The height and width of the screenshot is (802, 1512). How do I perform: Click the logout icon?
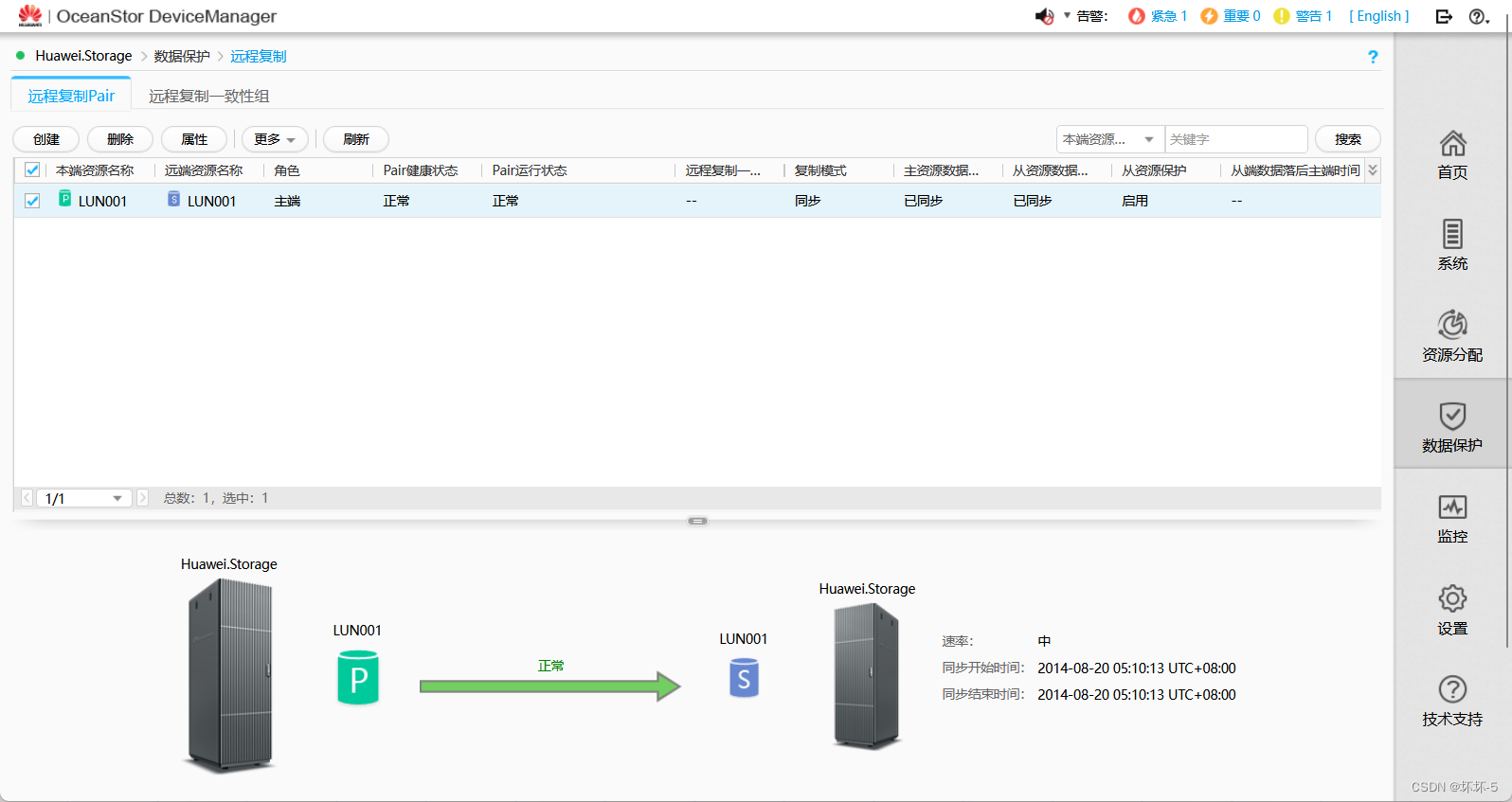point(1444,16)
